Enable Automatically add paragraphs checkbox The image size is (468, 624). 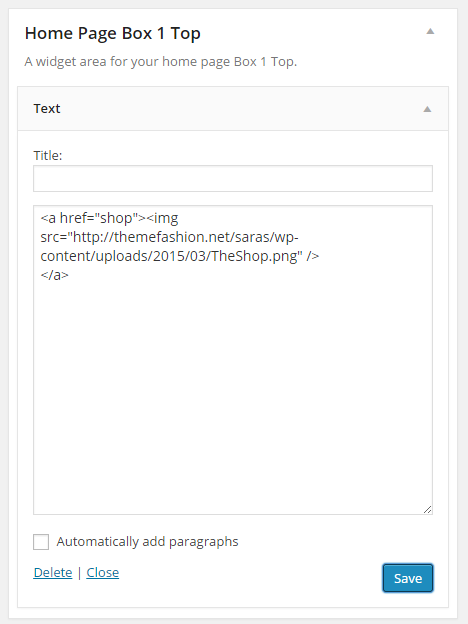(x=41, y=542)
